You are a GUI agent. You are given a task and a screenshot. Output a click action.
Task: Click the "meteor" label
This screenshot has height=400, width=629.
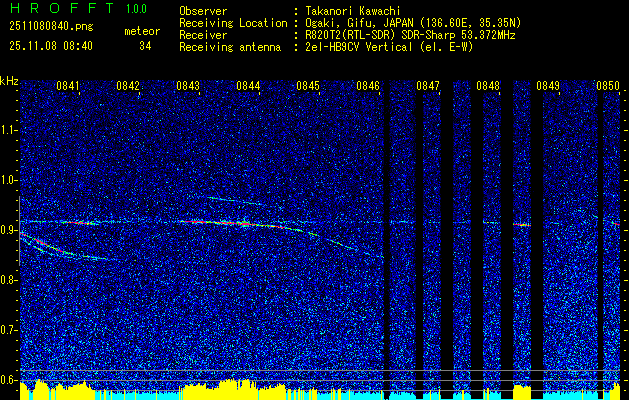click(x=142, y=31)
